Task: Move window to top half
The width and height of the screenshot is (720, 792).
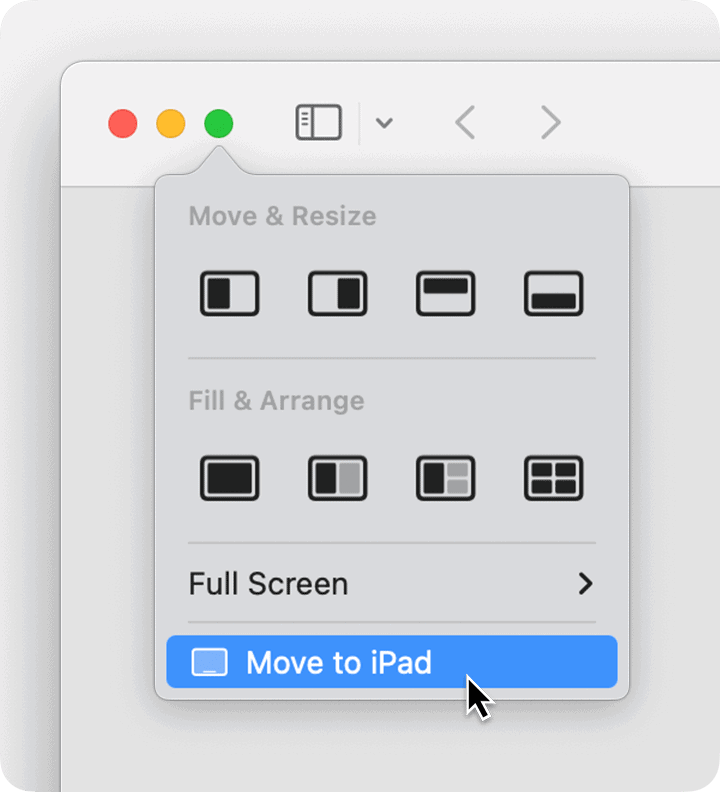Action: [x=446, y=294]
